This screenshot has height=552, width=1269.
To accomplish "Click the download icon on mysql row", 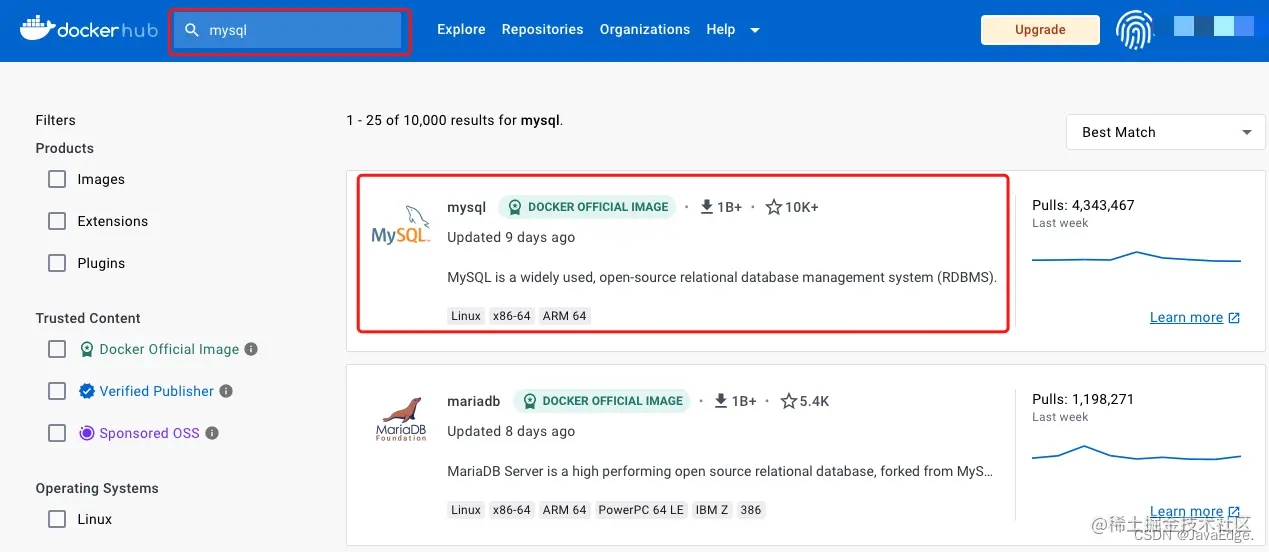I will tap(707, 207).
